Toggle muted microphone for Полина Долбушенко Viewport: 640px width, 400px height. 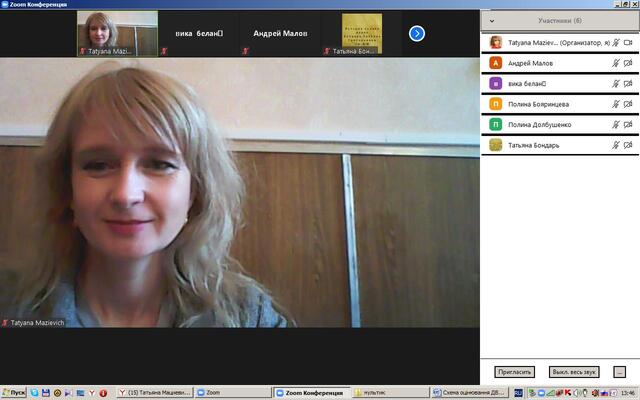(x=616, y=124)
